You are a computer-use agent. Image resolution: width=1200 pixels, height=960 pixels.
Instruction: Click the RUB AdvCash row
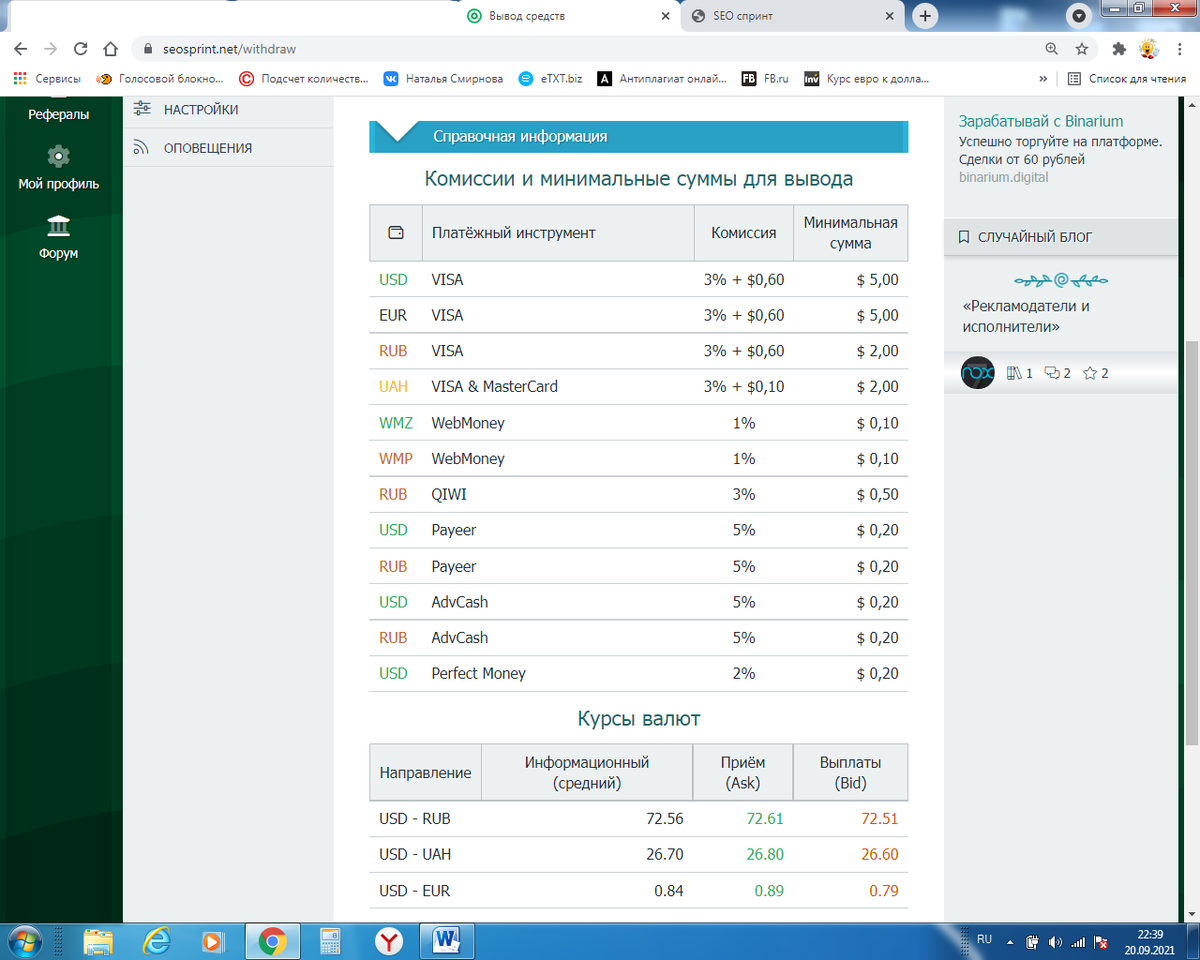(x=638, y=637)
